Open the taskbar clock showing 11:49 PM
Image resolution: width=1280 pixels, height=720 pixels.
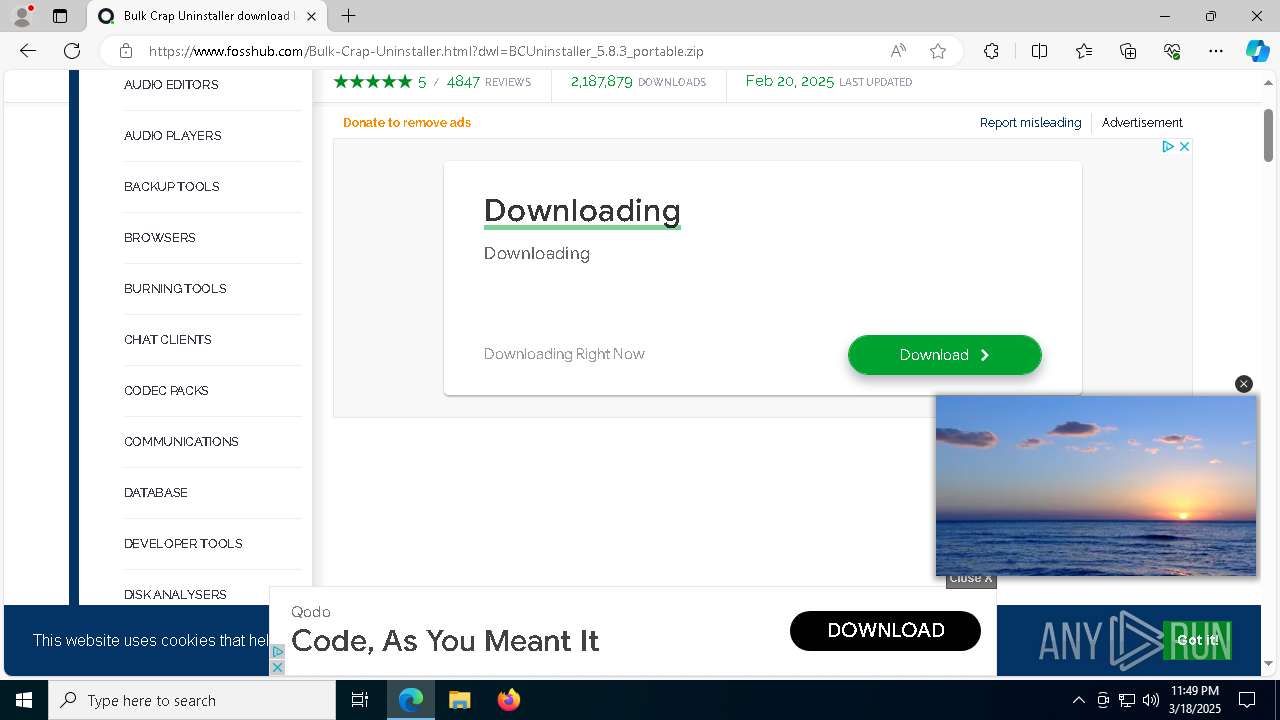point(1195,700)
